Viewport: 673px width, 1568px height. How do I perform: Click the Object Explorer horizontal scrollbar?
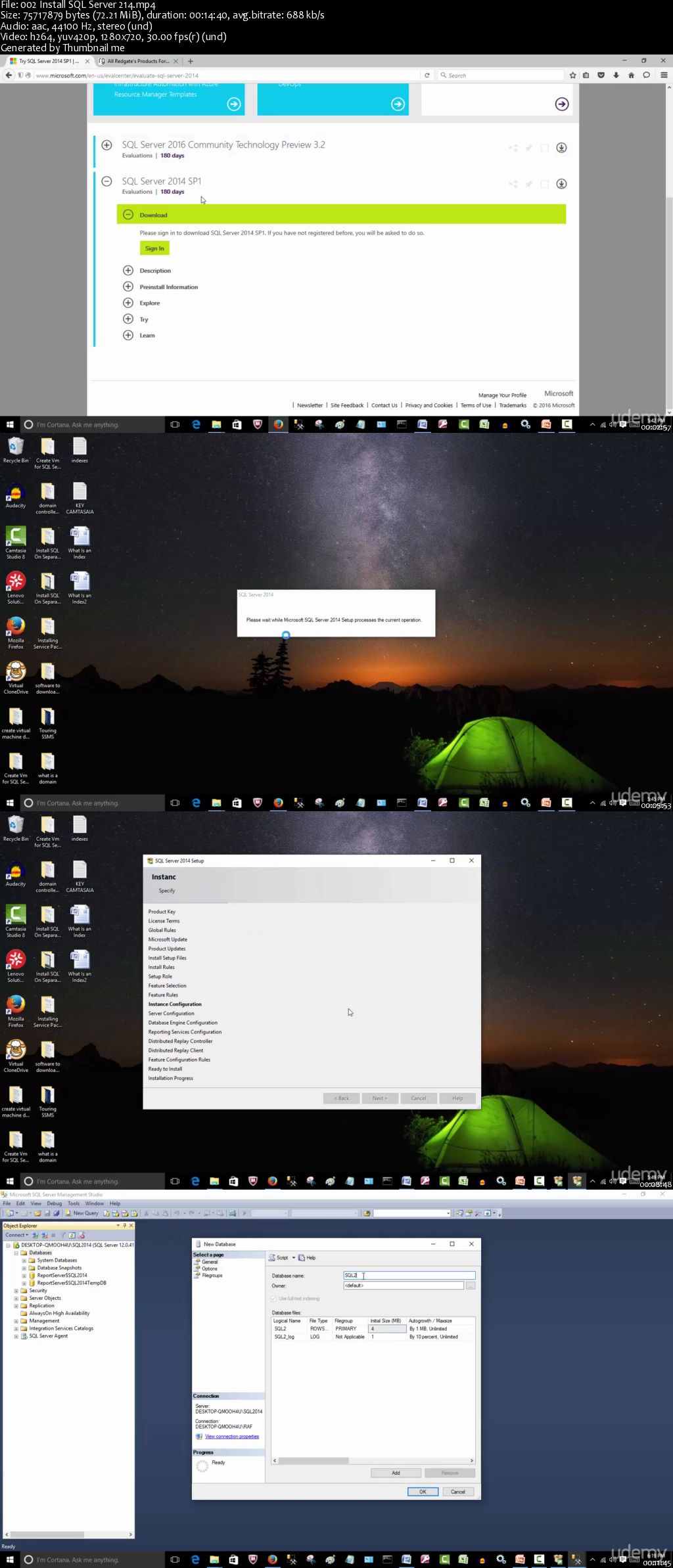click(x=67, y=1534)
